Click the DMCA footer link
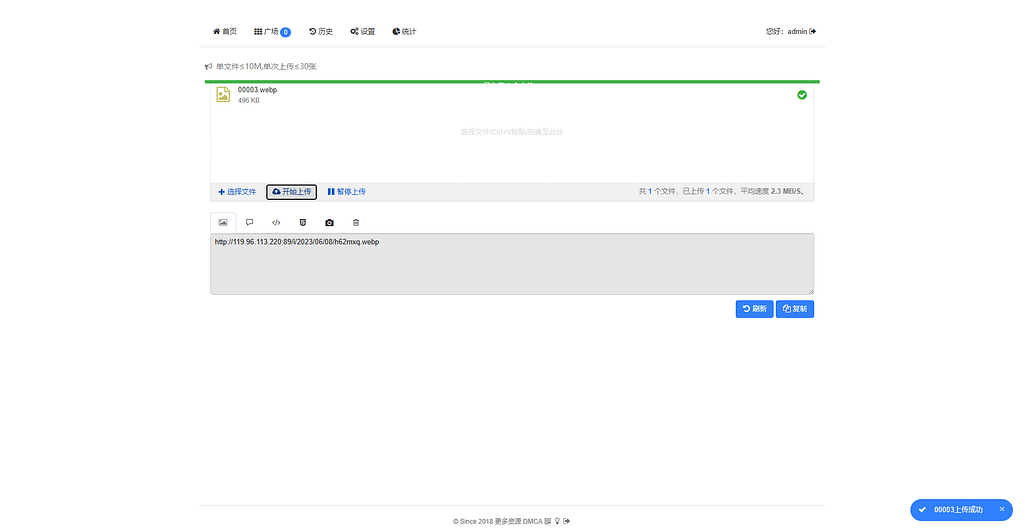 [532, 522]
